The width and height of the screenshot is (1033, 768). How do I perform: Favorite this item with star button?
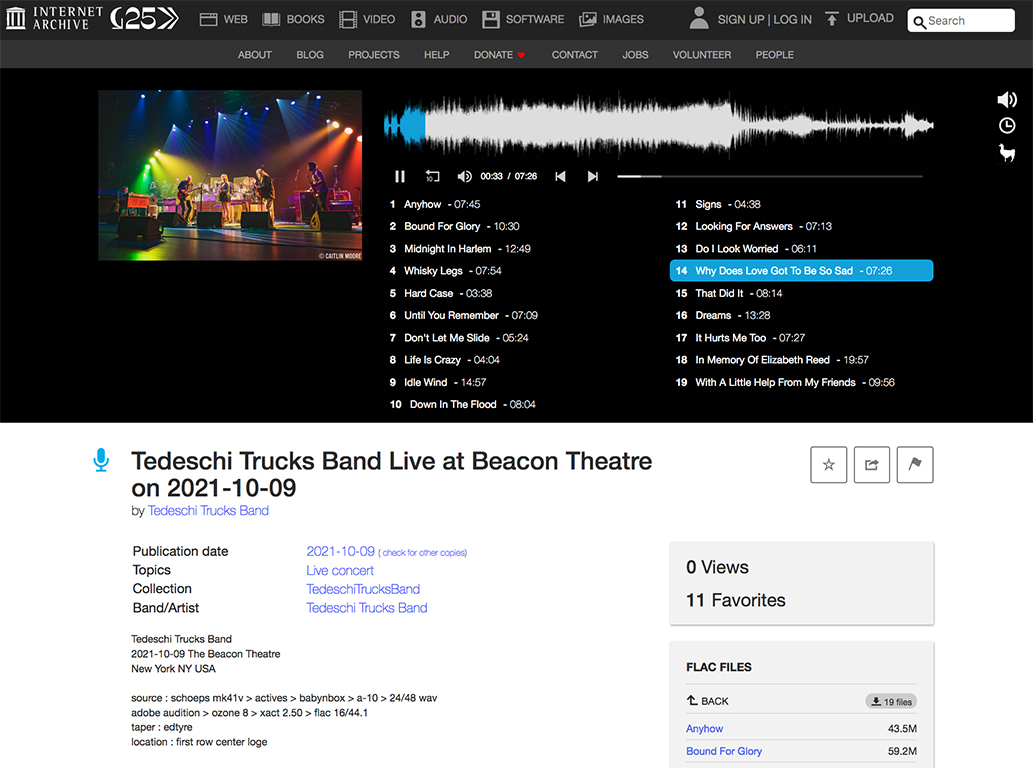[829, 464]
